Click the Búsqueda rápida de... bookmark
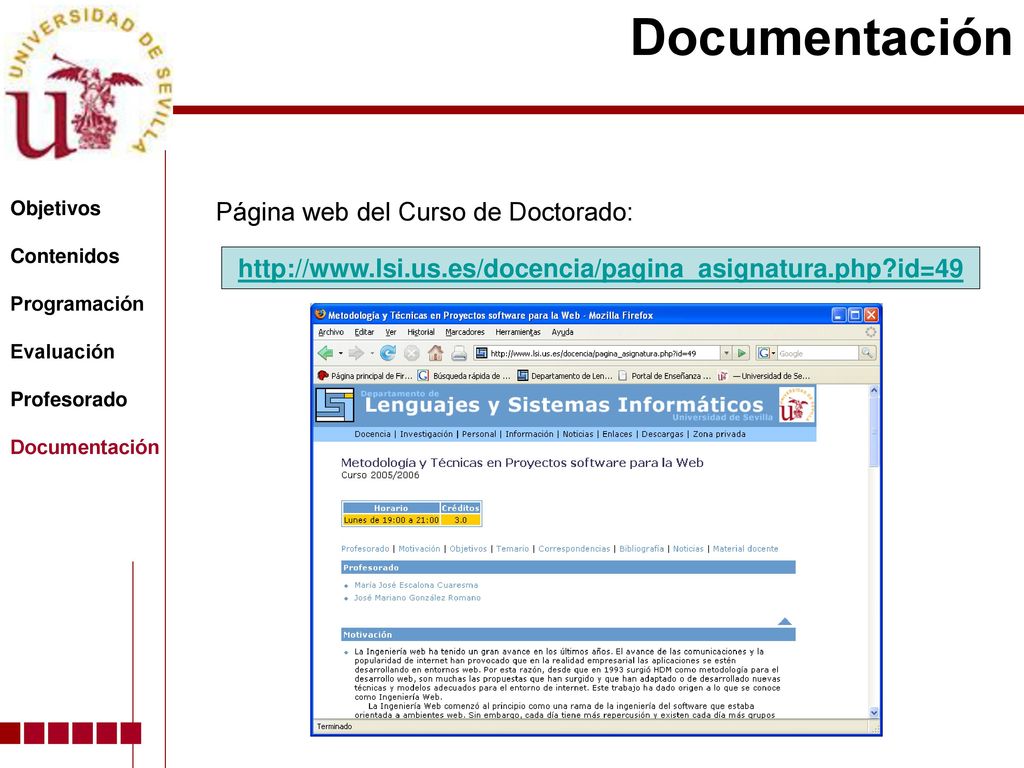 464,376
